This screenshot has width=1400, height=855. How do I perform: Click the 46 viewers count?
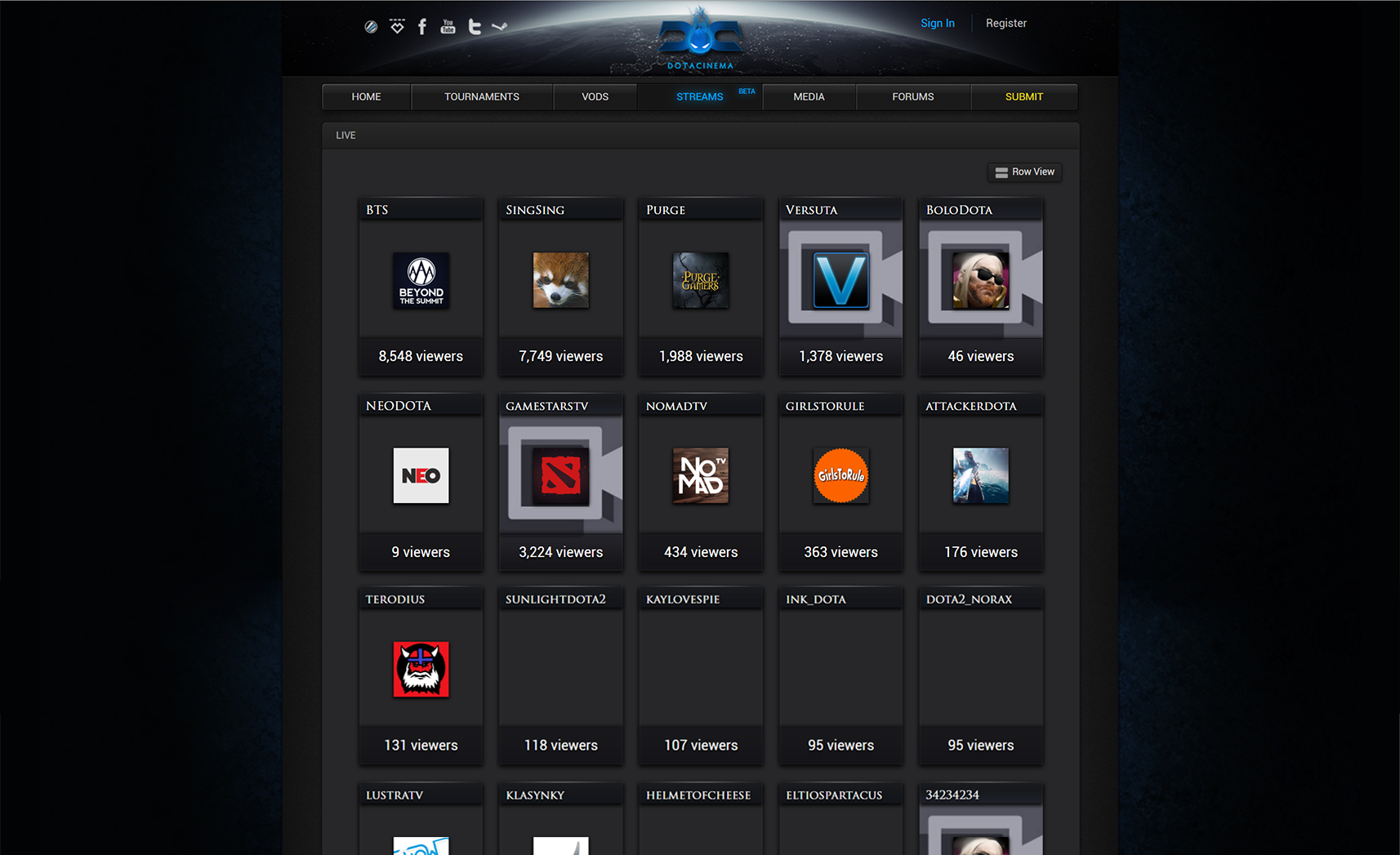point(980,356)
